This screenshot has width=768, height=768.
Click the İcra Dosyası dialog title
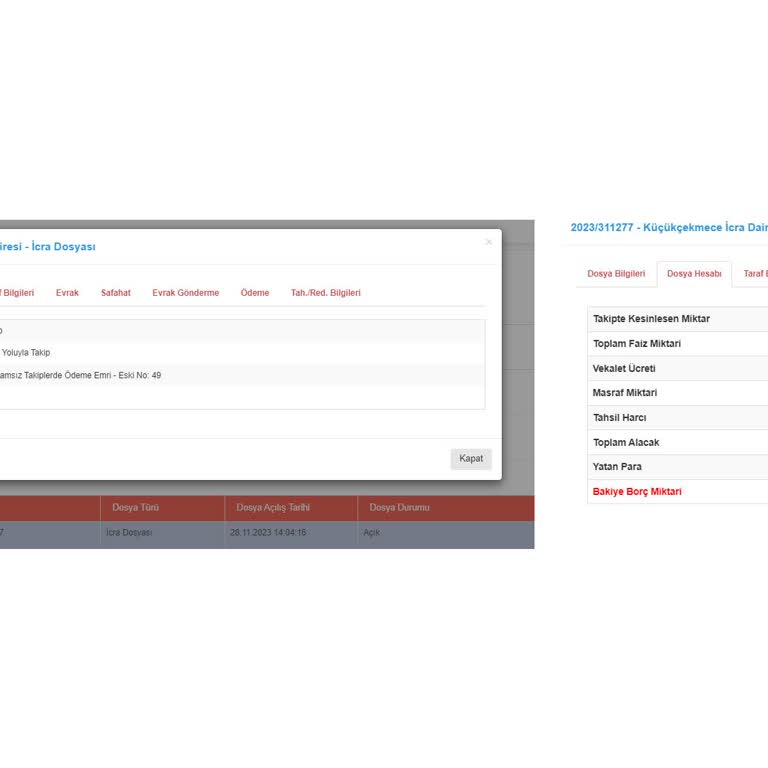[48, 247]
